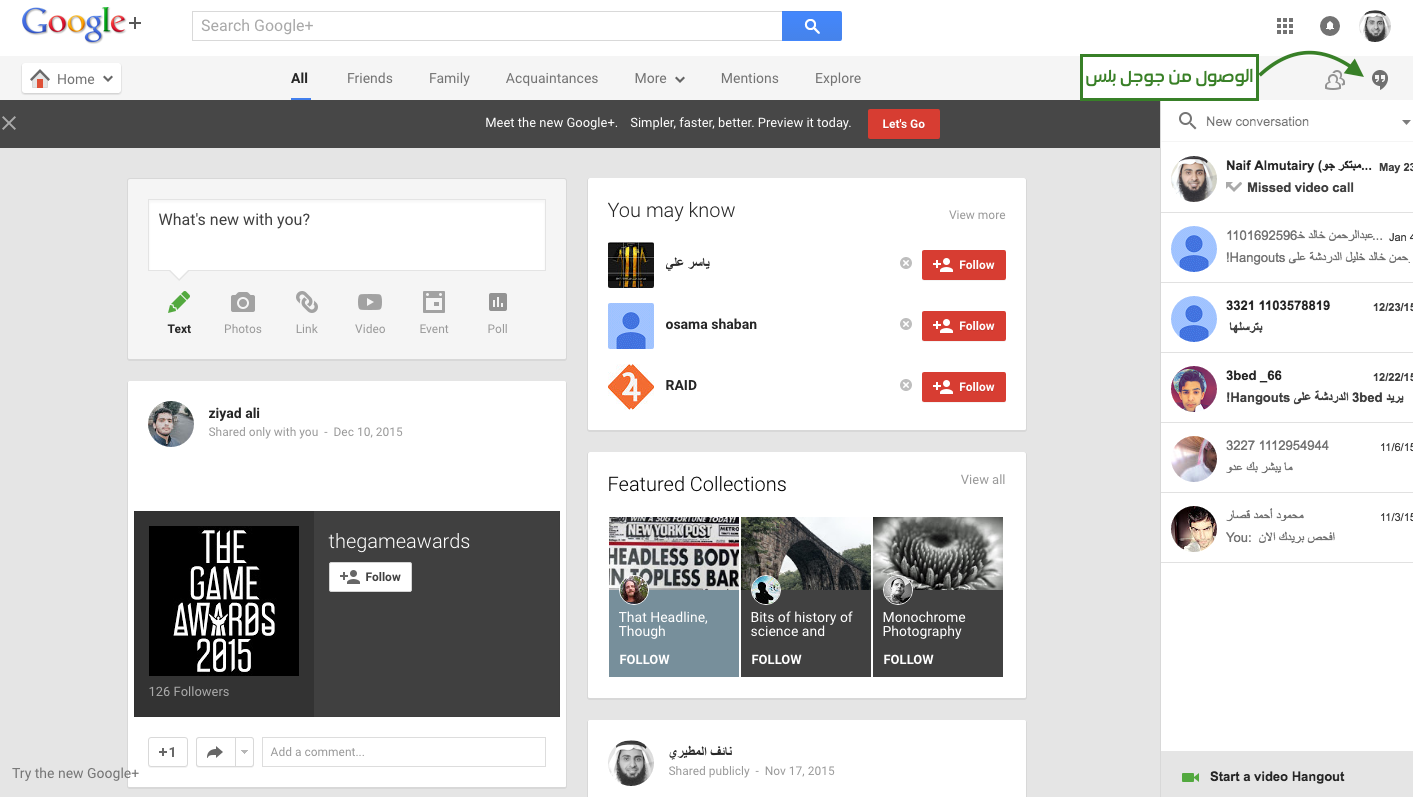This screenshot has height=797, width=1413.
Task: Follow Monochrome Photography collection
Action: tap(908, 660)
